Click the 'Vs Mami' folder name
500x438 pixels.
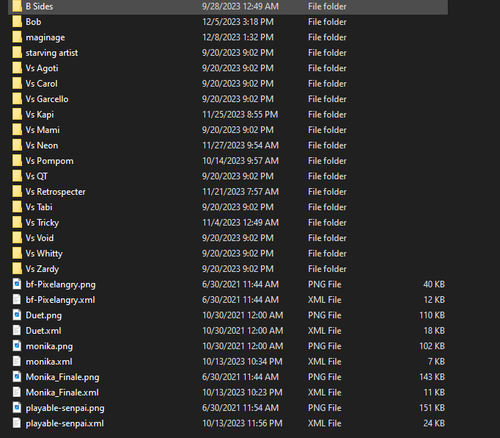click(x=43, y=130)
